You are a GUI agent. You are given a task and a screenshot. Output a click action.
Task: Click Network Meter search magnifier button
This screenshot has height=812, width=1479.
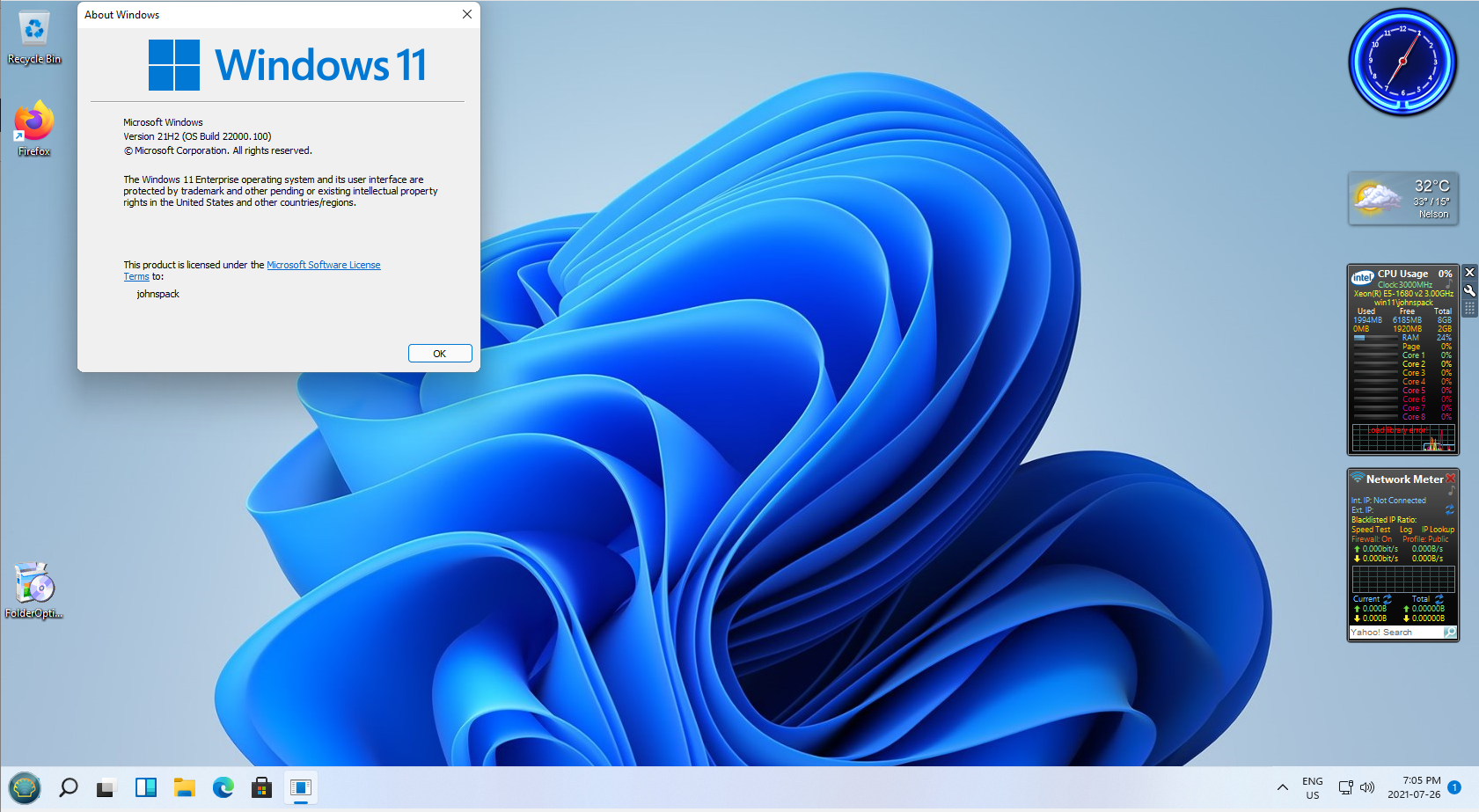click(1450, 633)
